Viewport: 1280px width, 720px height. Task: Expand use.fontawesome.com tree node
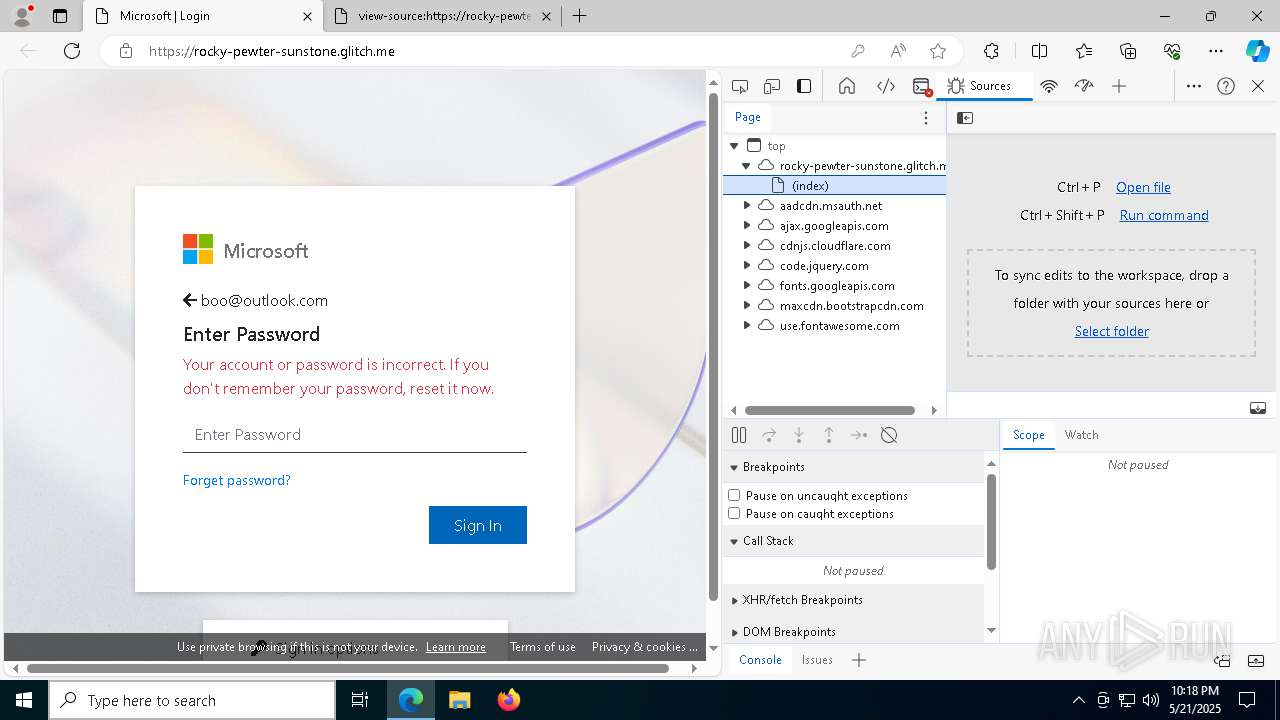(x=747, y=326)
